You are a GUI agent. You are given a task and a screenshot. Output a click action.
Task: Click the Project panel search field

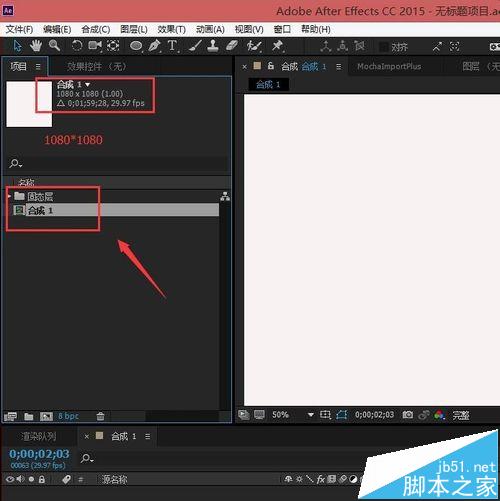pyautogui.click(x=117, y=163)
